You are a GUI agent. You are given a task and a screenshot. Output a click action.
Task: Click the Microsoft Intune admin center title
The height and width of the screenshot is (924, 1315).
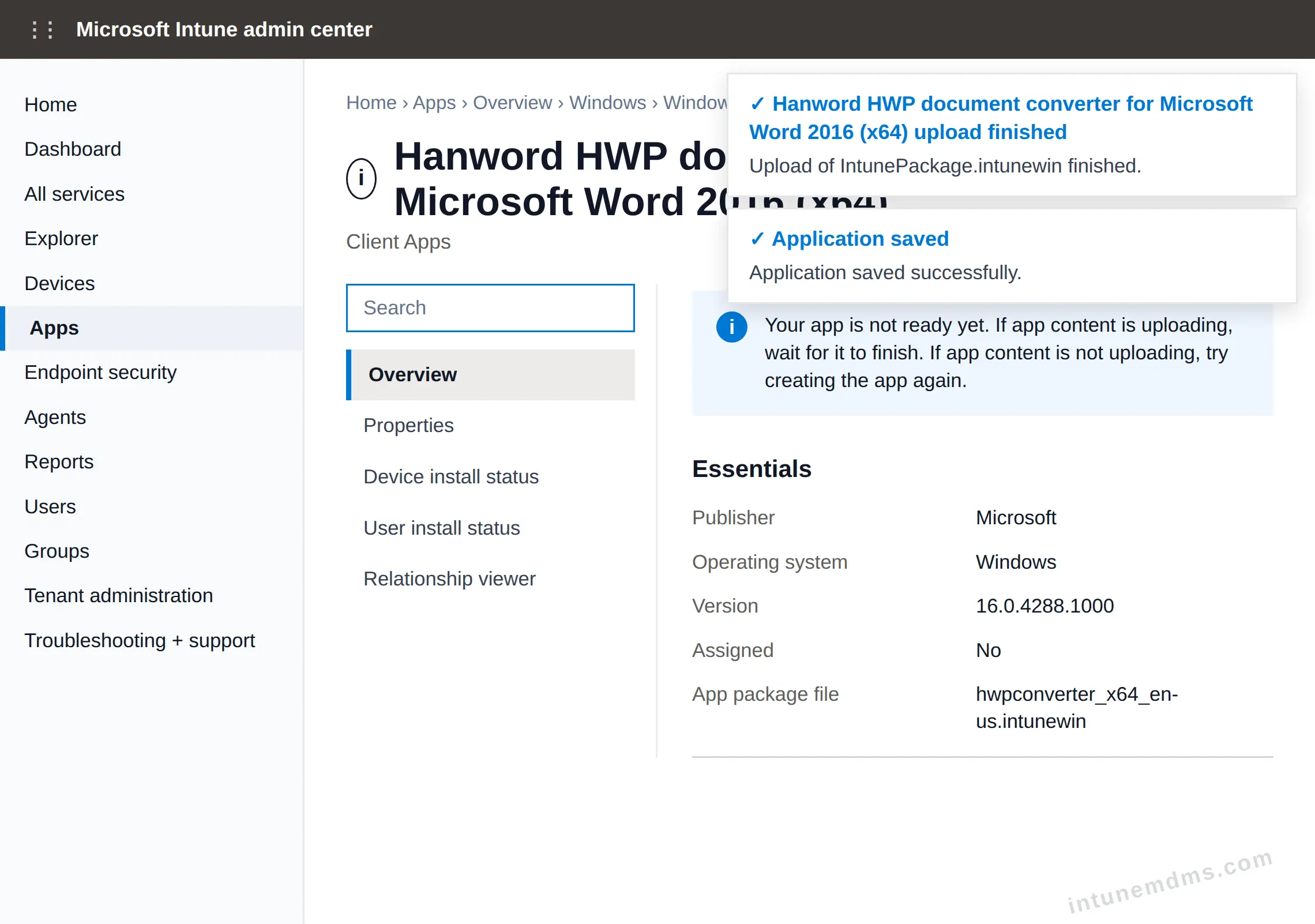[224, 29]
